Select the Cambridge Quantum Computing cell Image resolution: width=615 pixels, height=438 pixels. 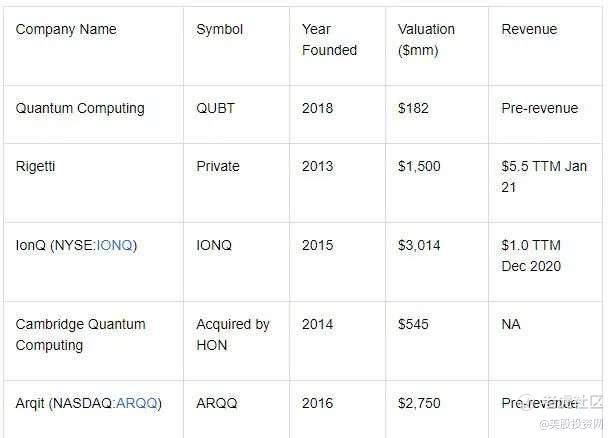click(80, 334)
